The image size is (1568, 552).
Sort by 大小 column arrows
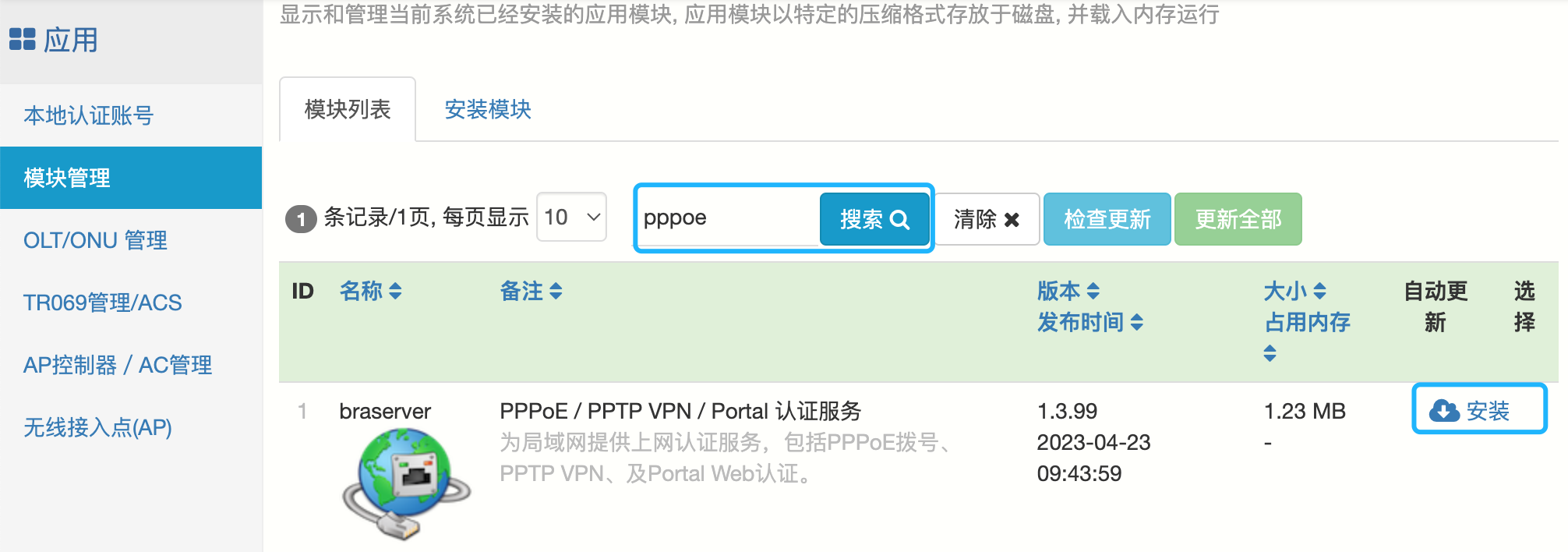point(1319,292)
